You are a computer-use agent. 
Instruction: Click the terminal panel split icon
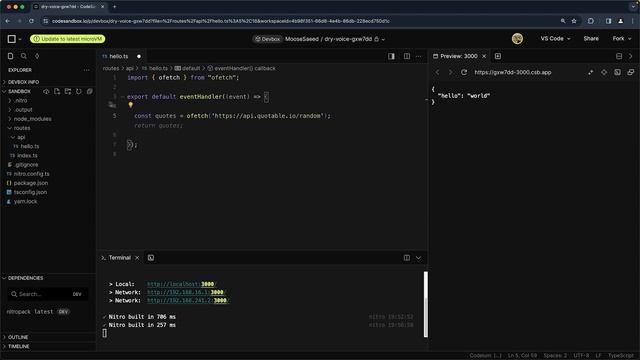tap(407, 258)
